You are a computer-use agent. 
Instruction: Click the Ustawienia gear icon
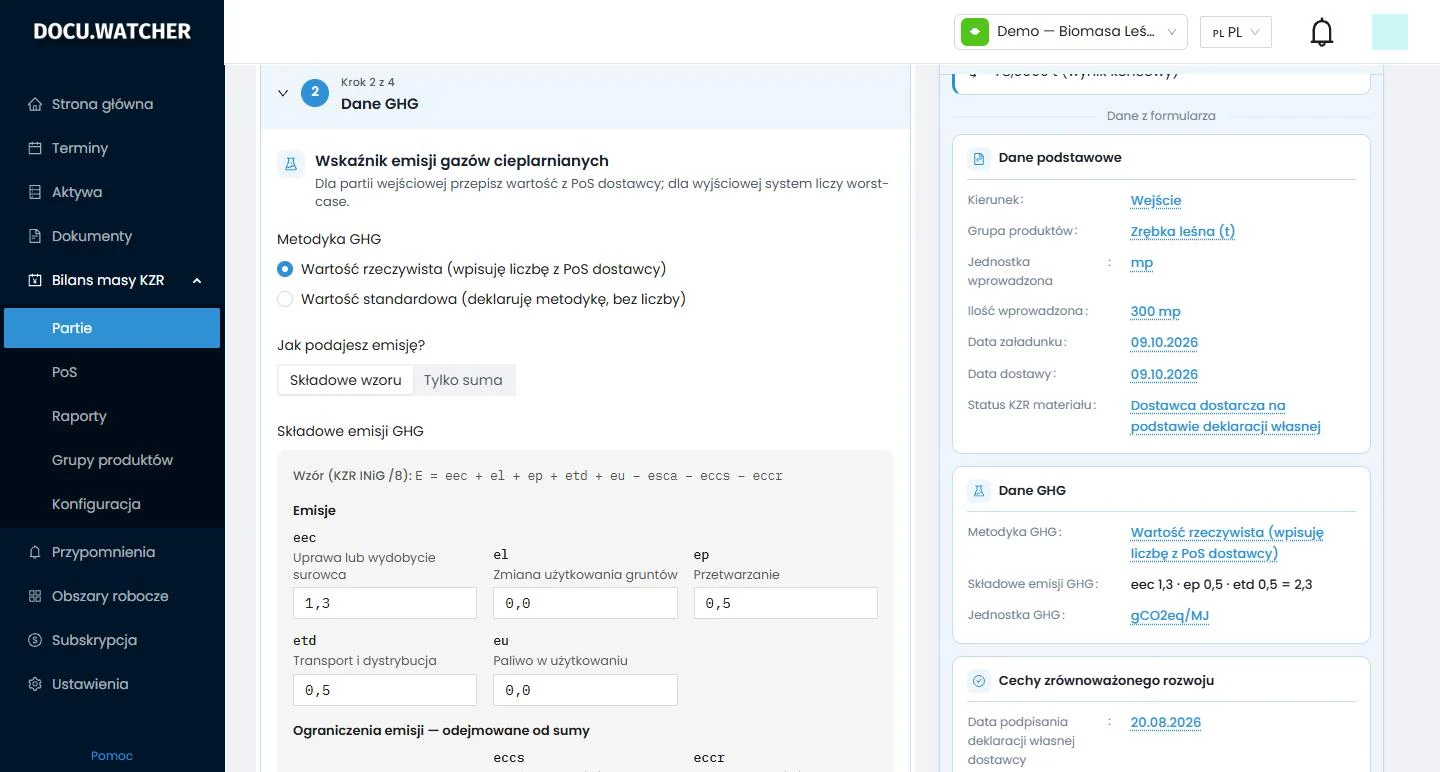35,684
